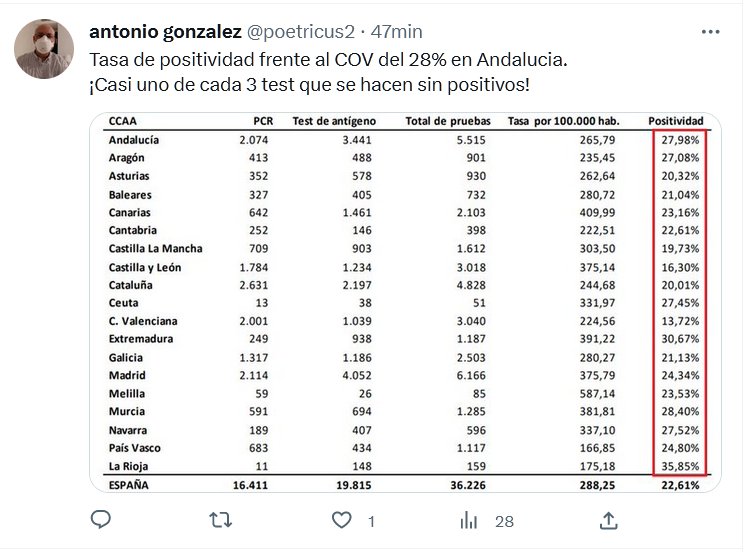The width and height of the screenshot is (744, 552).
Task: Click the Madrid row label in the table
Action: click(x=126, y=375)
